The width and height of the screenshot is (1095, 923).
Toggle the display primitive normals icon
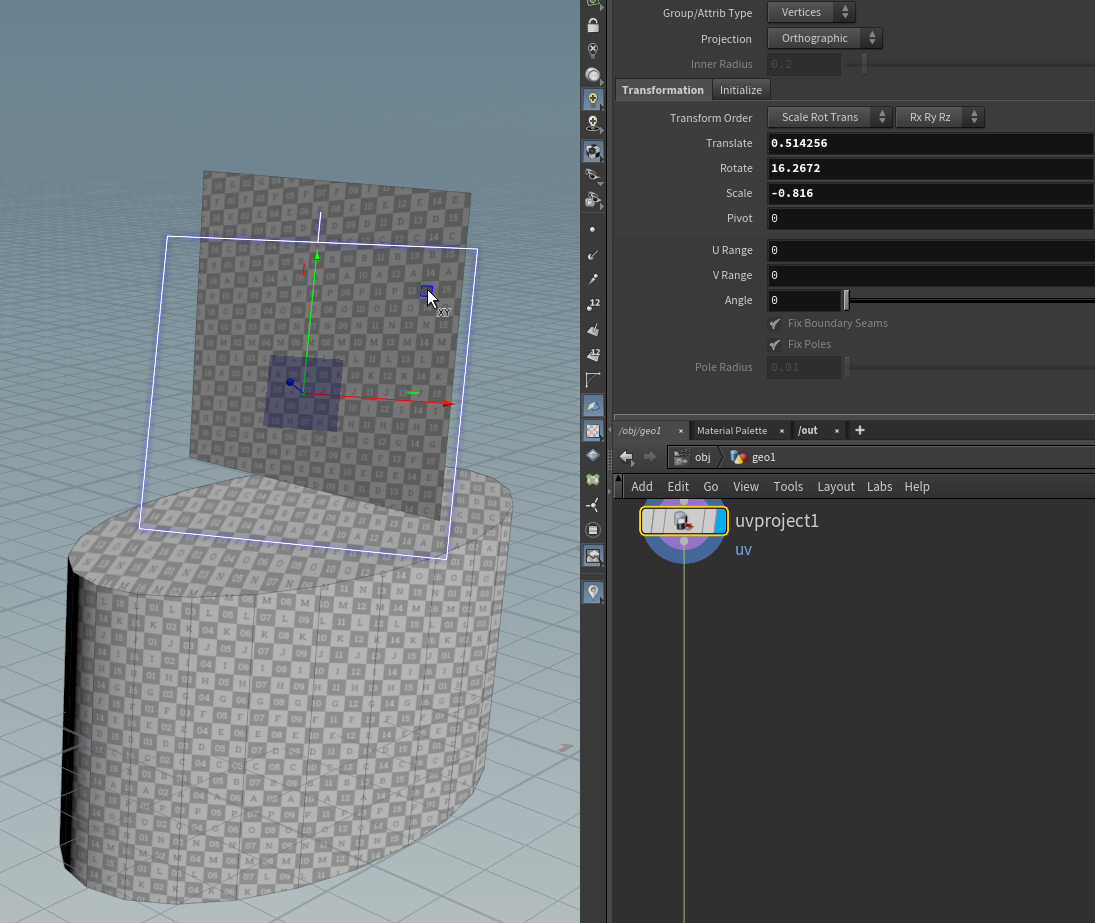[593, 330]
